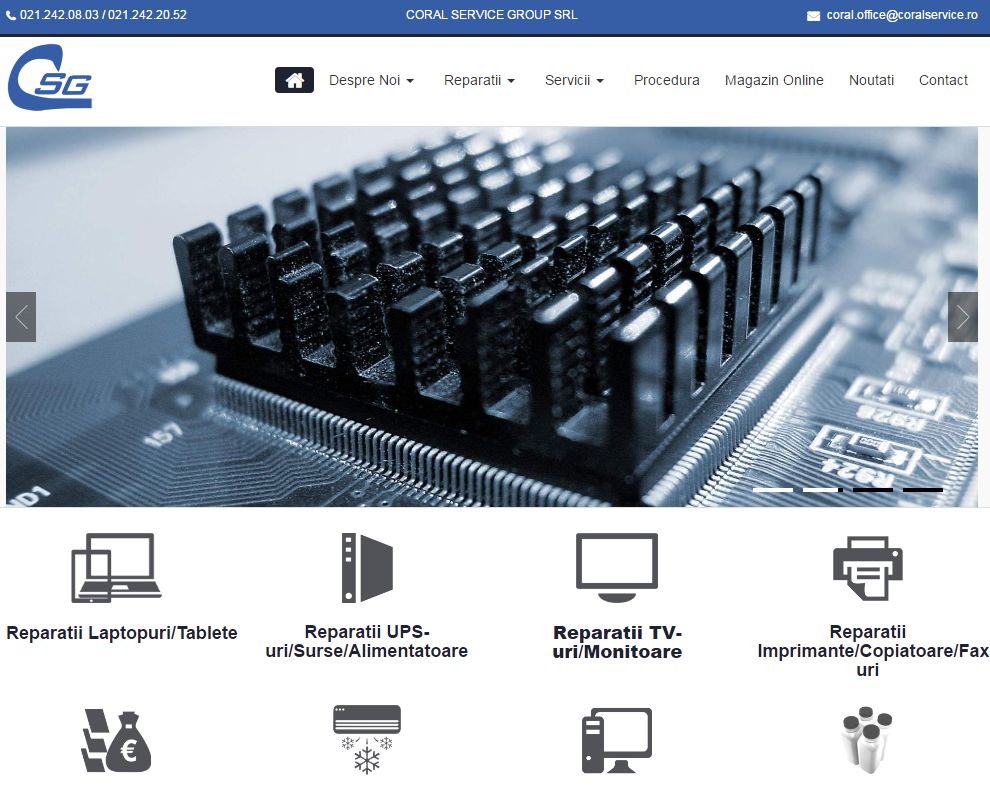Select the first slide indicator bar
This screenshot has width=990, height=789.
pos(772,490)
